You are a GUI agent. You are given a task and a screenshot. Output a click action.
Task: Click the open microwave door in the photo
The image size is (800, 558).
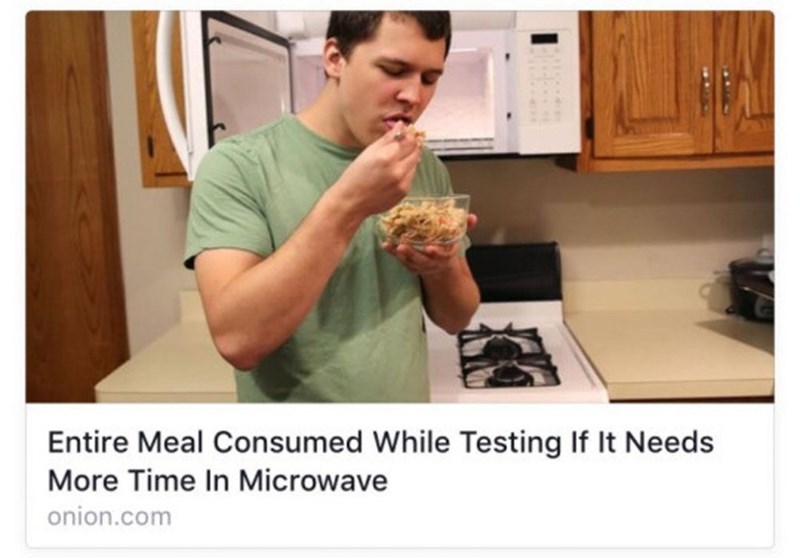(x=224, y=89)
